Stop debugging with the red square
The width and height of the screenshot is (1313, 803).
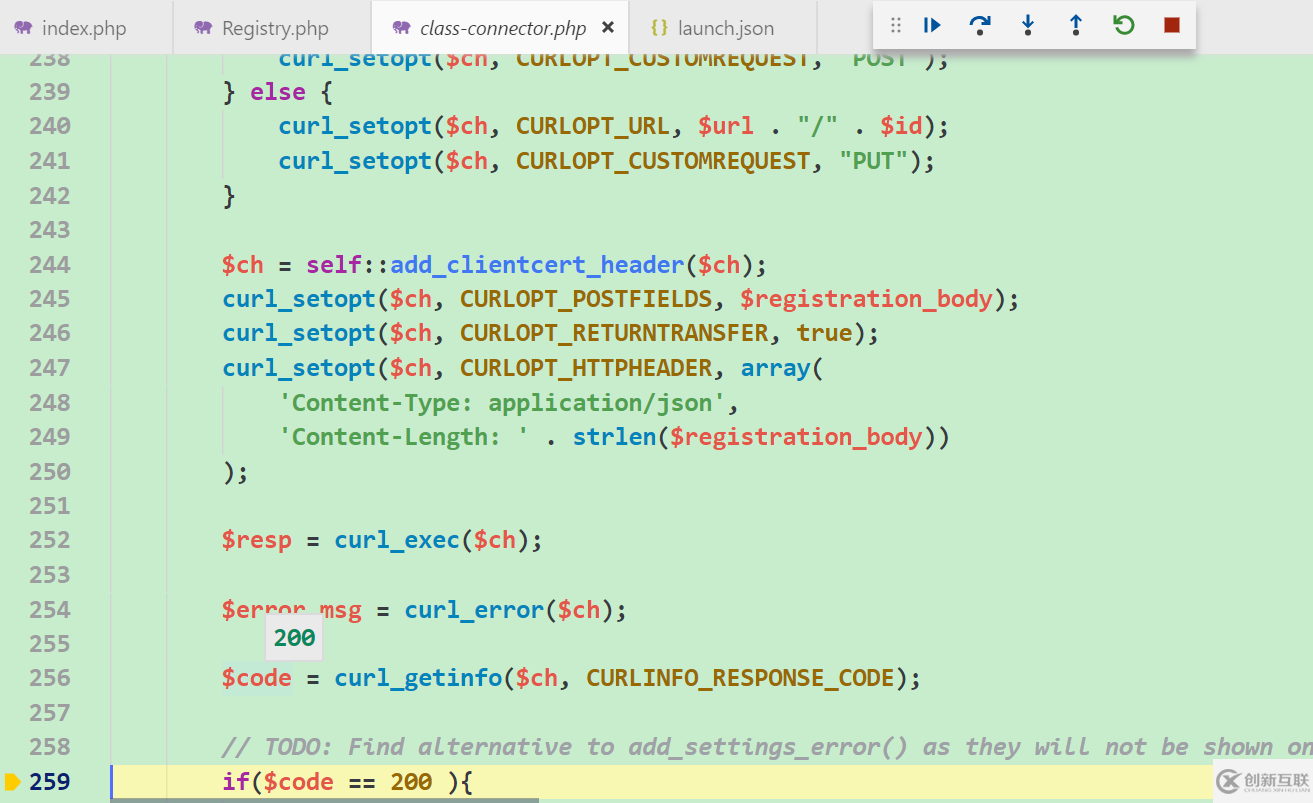(x=1172, y=25)
